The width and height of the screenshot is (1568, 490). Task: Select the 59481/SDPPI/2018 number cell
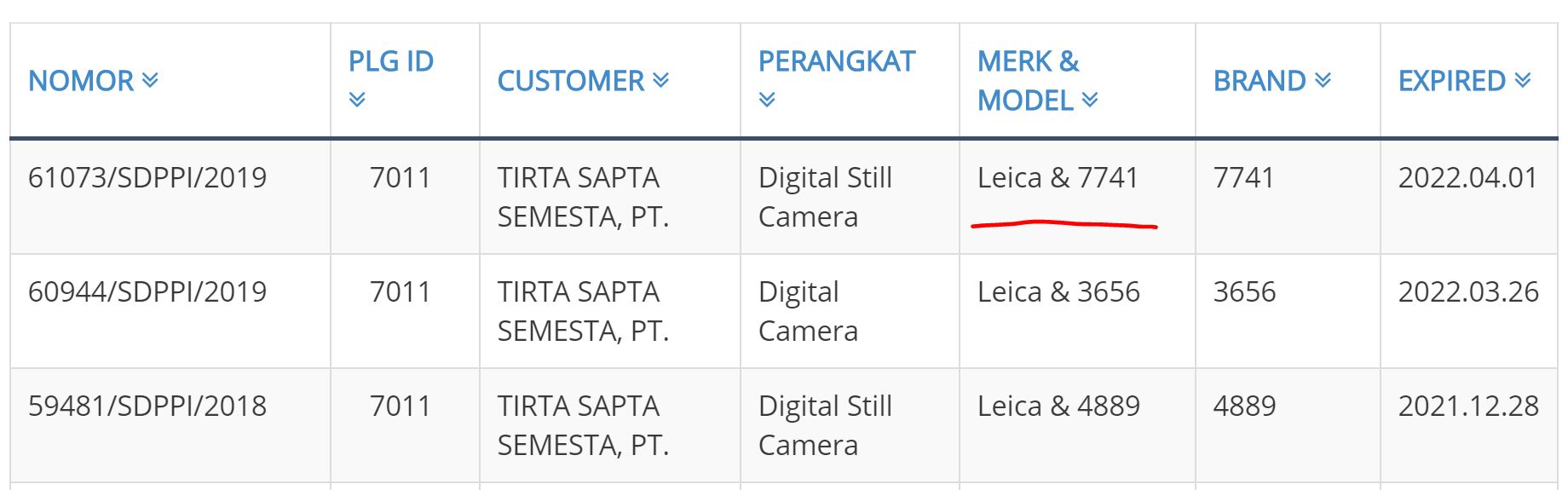pos(147,406)
